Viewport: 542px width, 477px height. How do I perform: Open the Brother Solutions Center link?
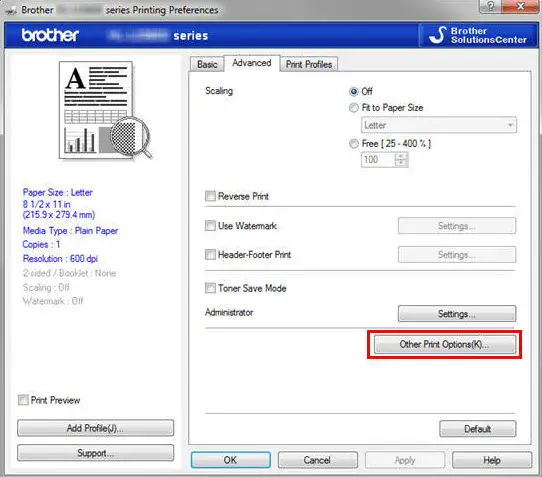click(478, 35)
